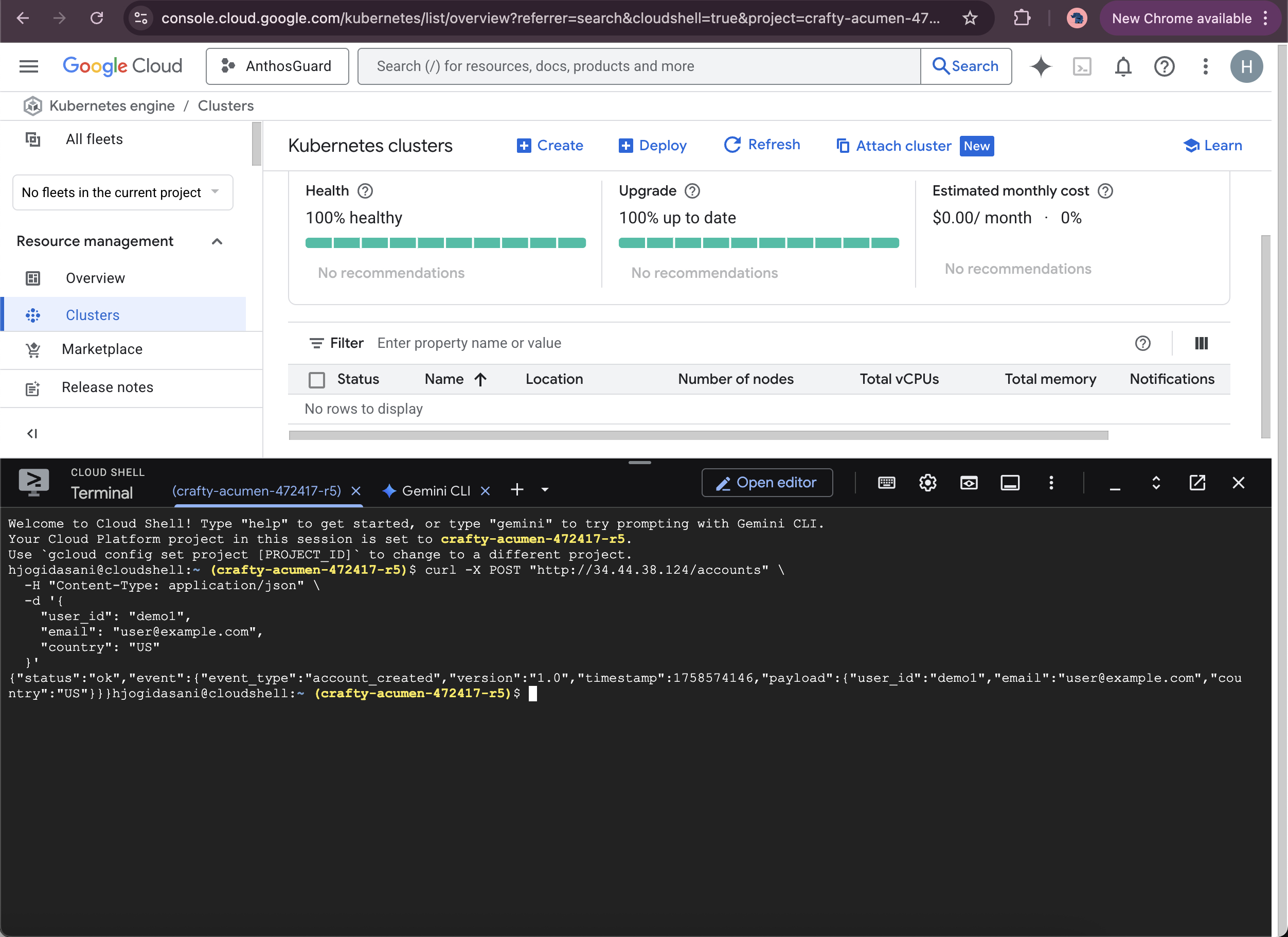The image size is (1288, 937).
Task: Toggle Cloud Shell session layout icon
Action: [1010, 483]
